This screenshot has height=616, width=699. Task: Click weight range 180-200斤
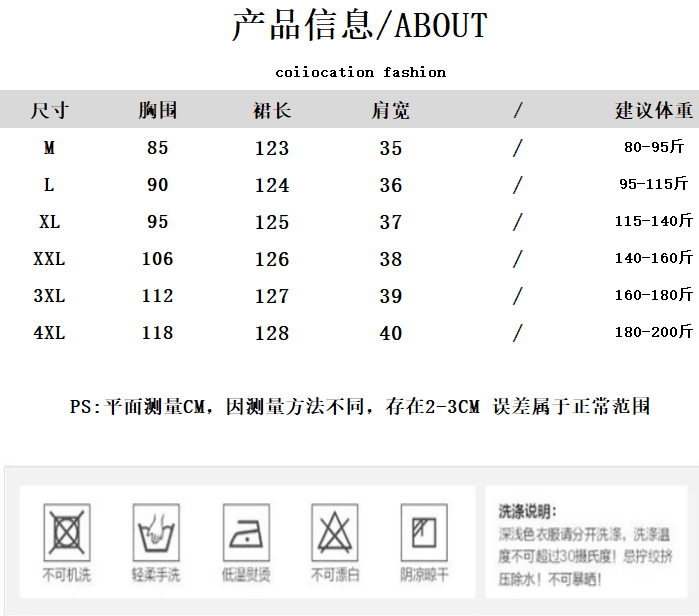(654, 332)
